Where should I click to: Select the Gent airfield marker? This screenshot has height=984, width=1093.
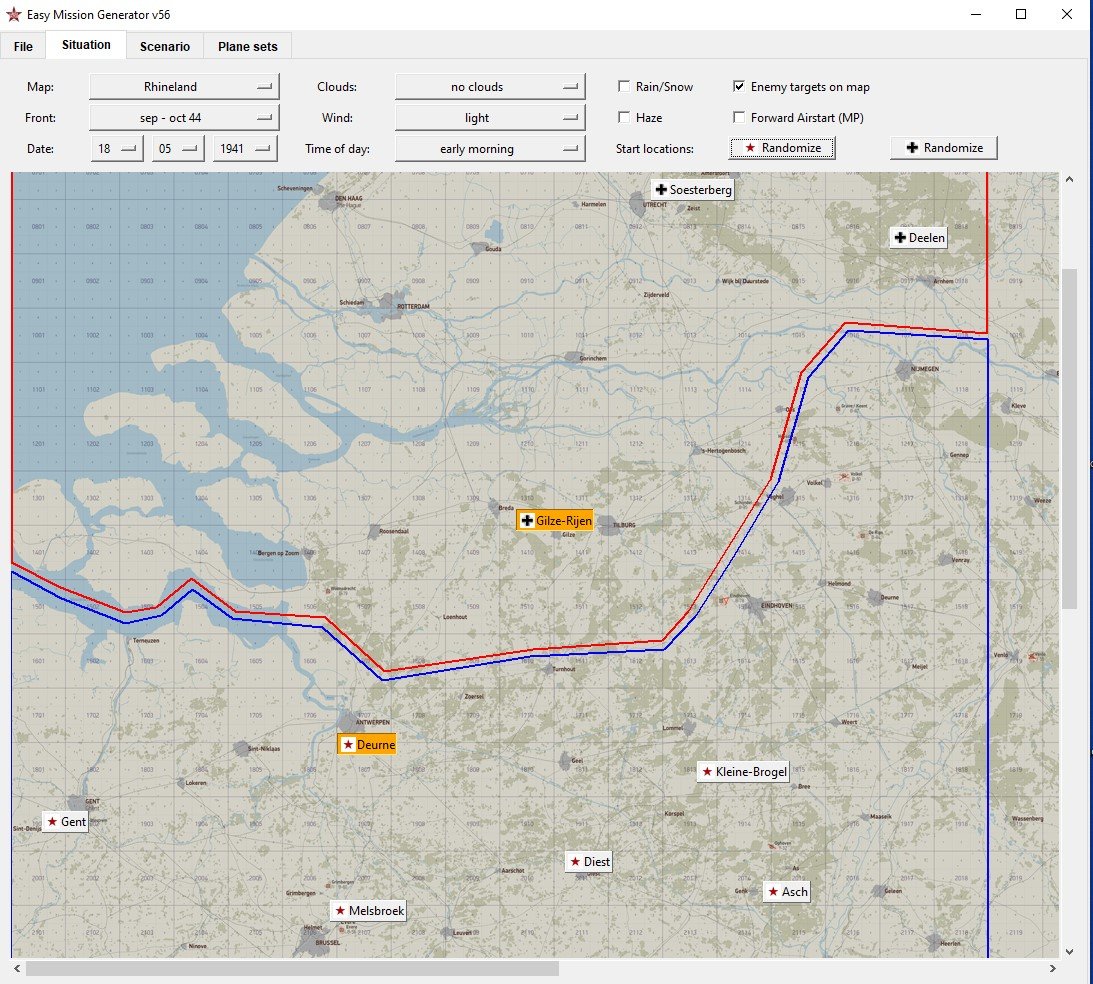click(66, 822)
